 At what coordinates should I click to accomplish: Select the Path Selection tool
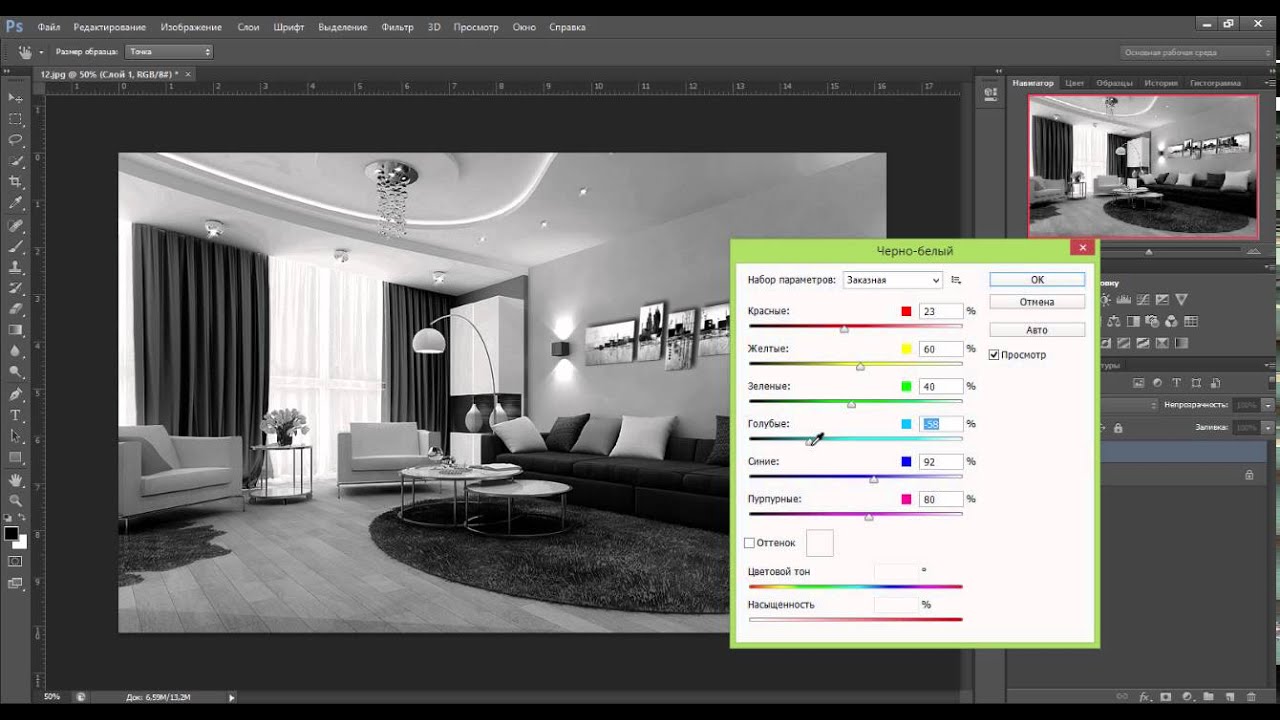pyautogui.click(x=15, y=437)
